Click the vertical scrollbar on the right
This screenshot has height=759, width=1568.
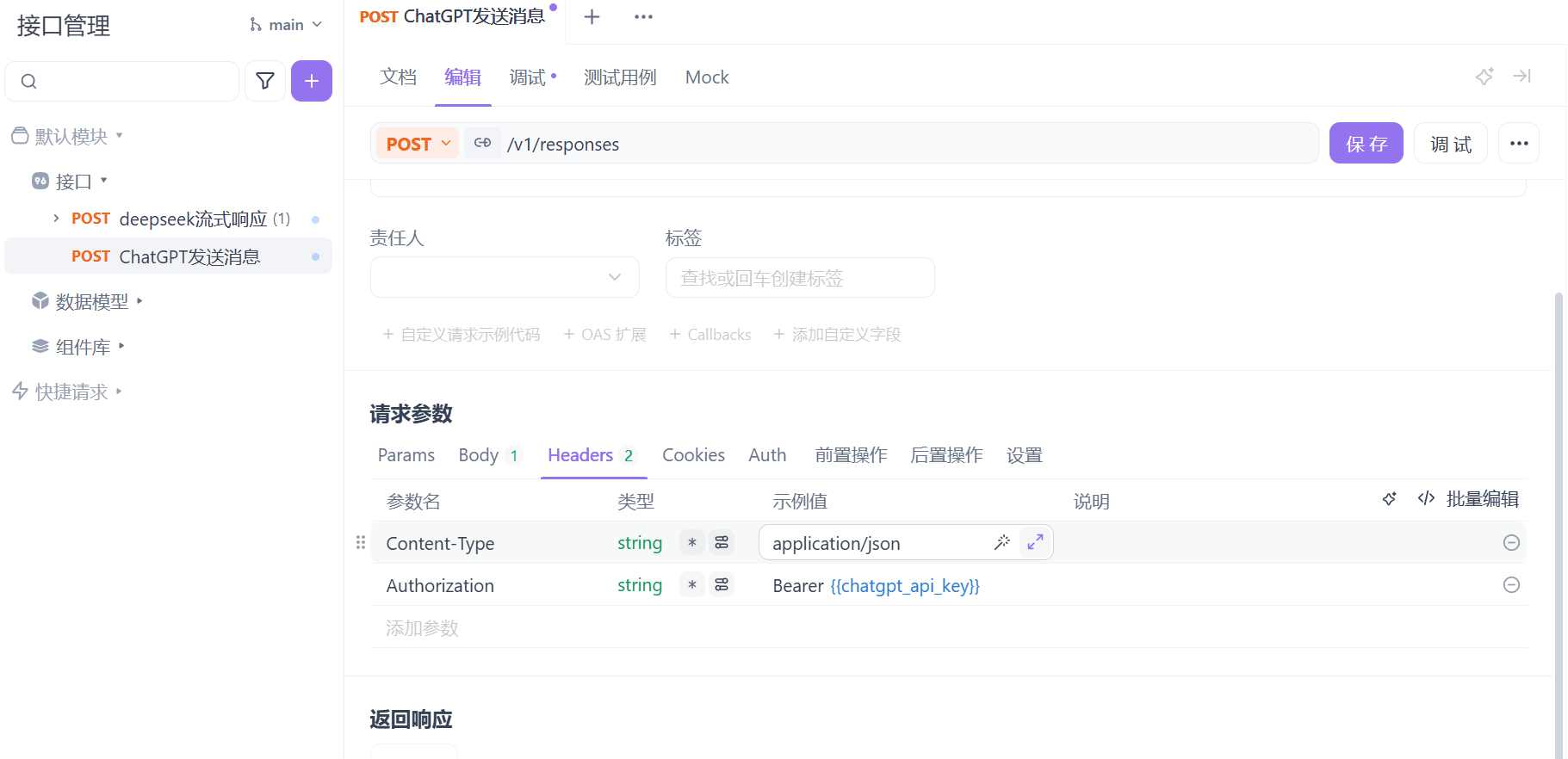(1559, 525)
